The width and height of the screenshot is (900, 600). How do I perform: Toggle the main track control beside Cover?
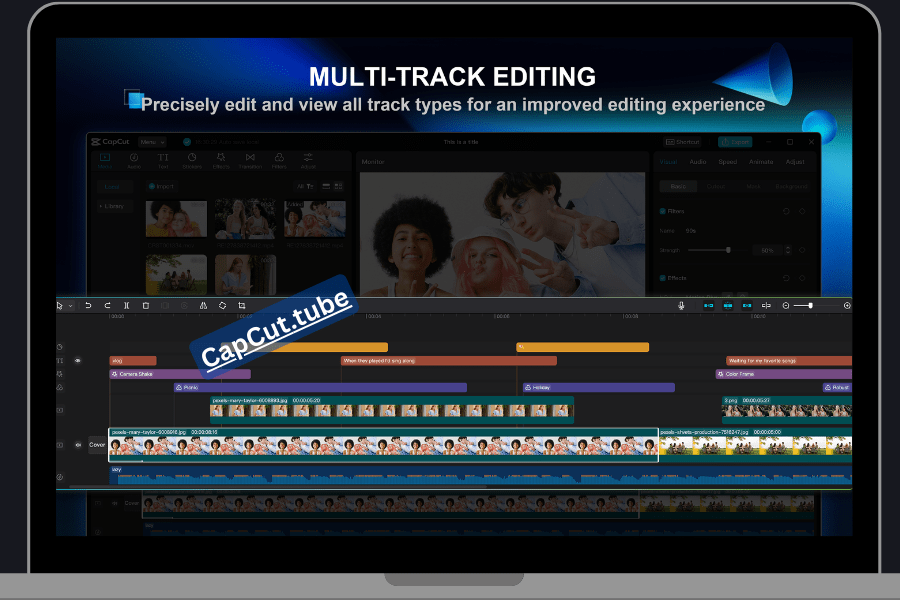pyautogui.click(x=78, y=445)
